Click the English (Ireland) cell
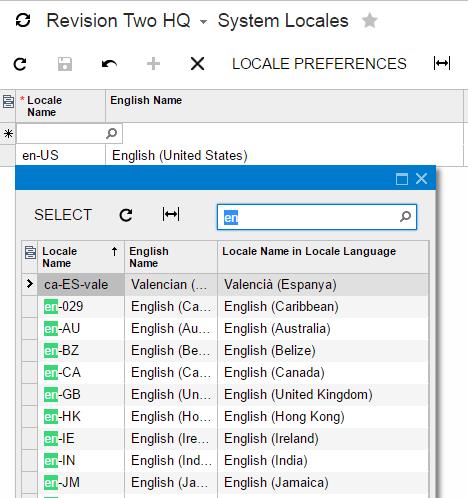The width and height of the screenshot is (468, 498). (323, 439)
